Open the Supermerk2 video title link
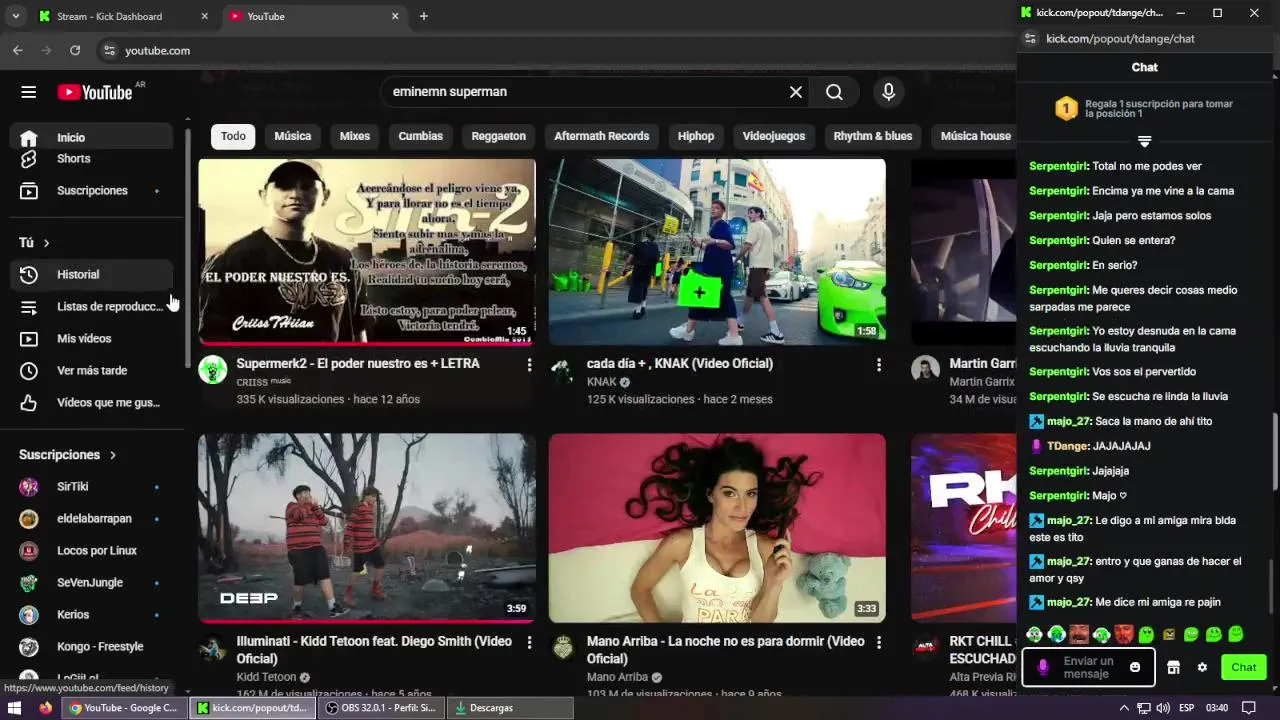 click(x=358, y=364)
